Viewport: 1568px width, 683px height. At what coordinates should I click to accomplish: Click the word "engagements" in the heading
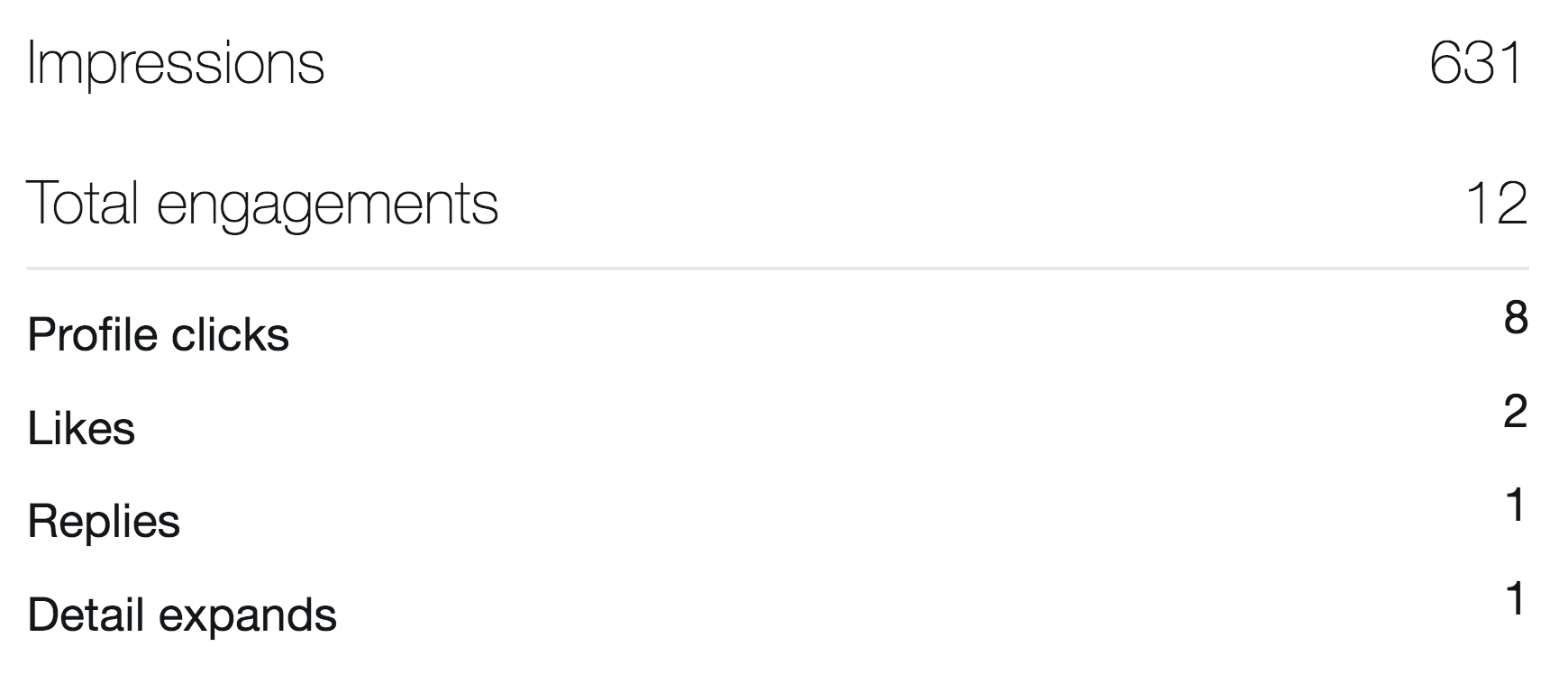(x=327, y=205)
